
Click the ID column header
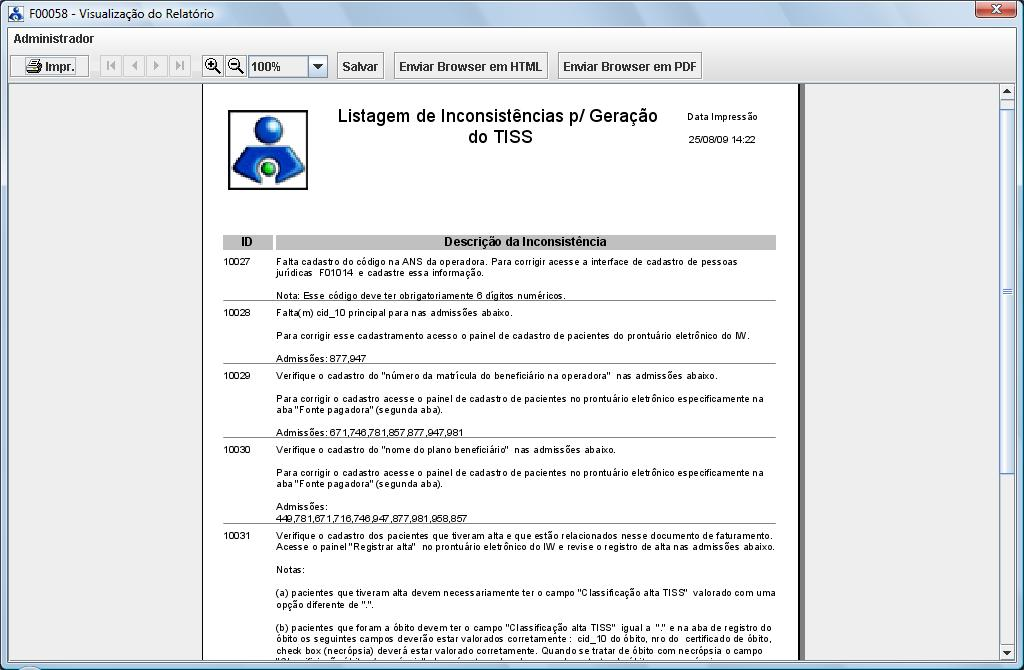pos(248,242)
